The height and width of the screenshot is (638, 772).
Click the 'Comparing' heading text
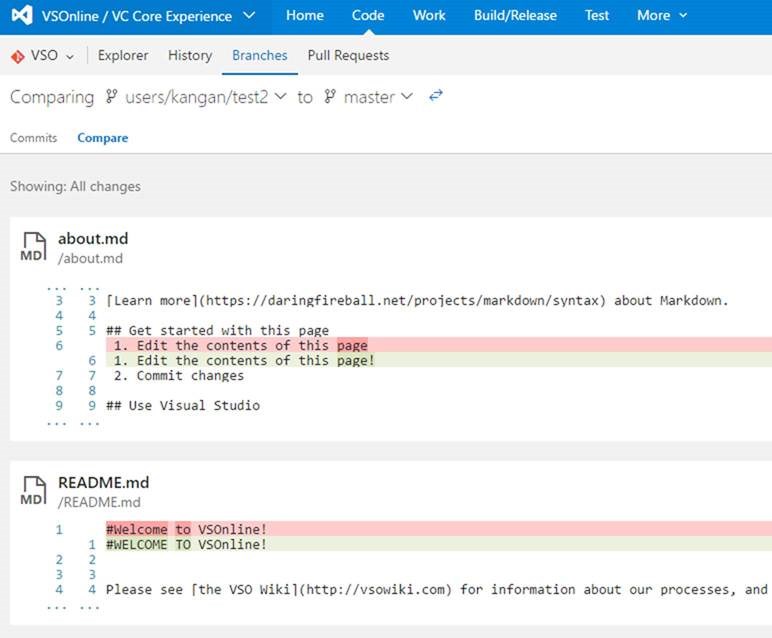52,97
